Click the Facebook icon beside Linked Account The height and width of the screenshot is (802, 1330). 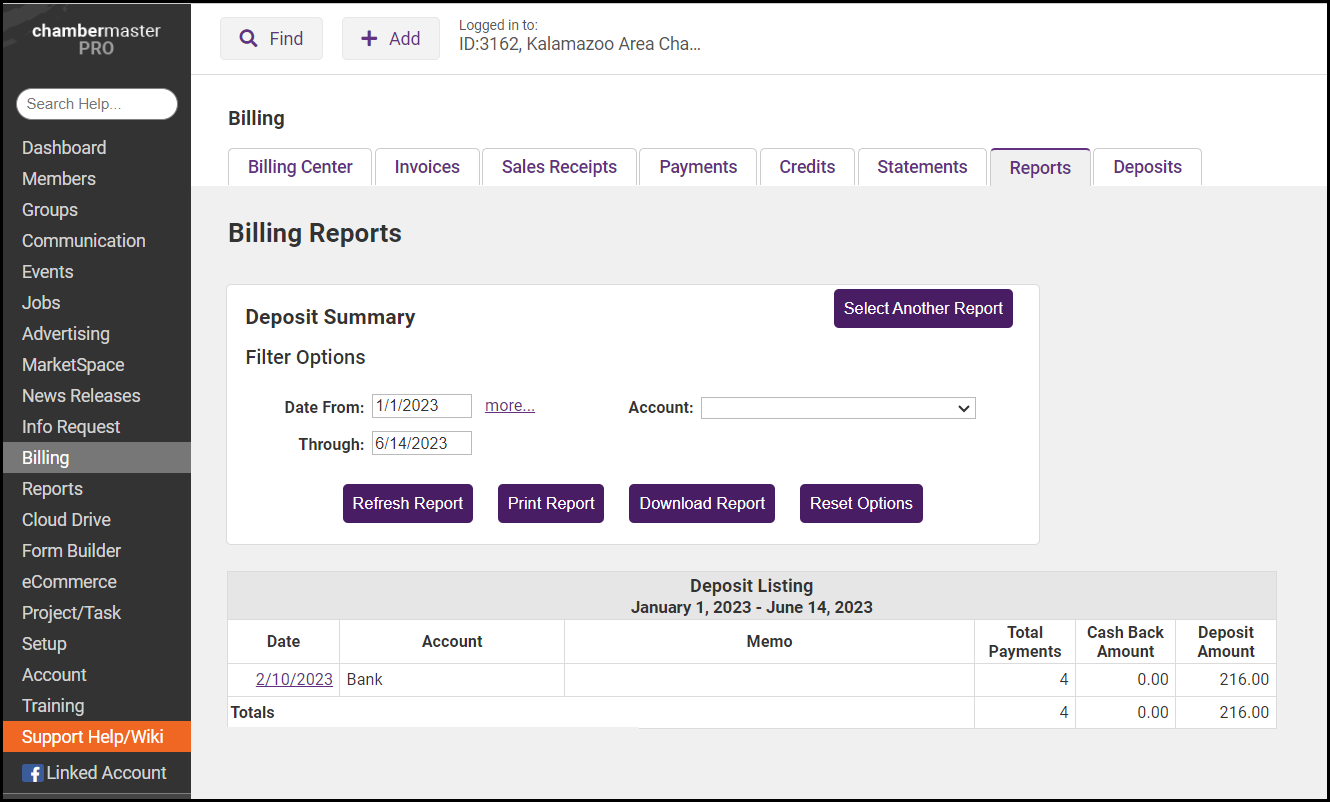[x=32, y=773]
